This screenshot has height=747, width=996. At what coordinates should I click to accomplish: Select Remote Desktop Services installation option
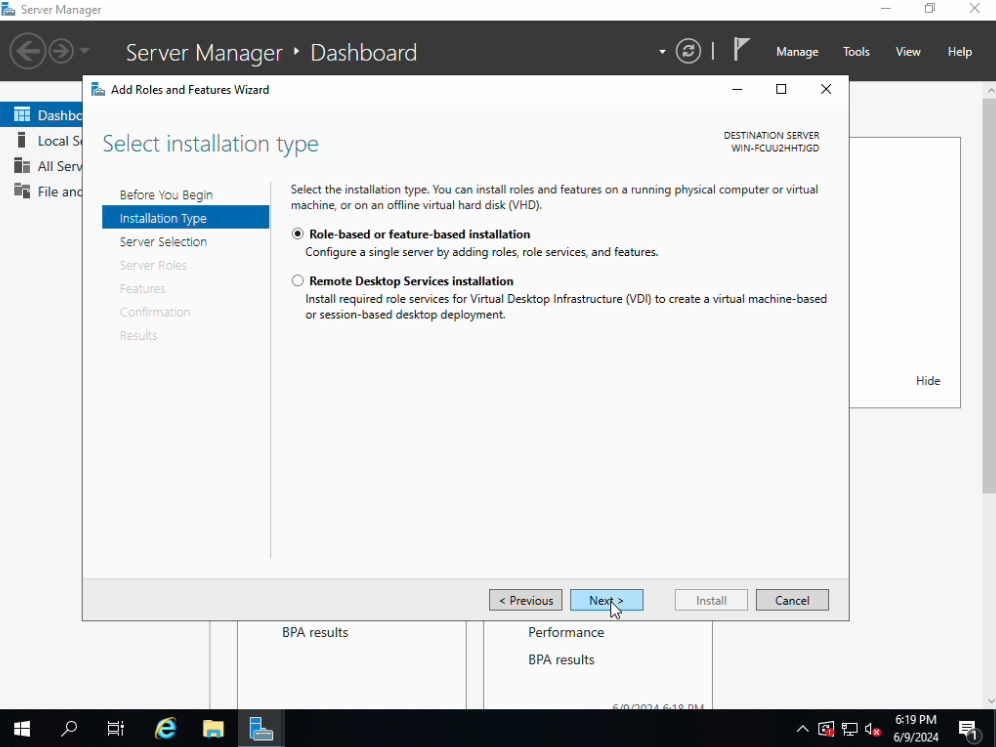pyautogui.click(x=298, y=281)
